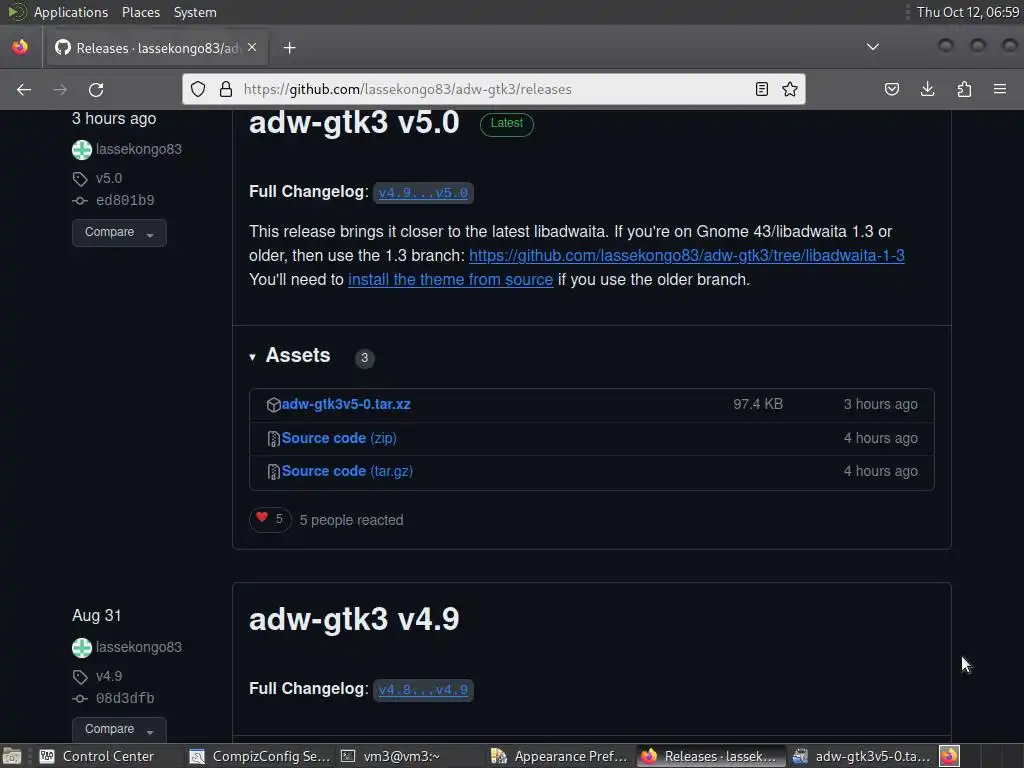Open commit 08d3dfb
The width and height of the screenshot is (1024, 768).
pos(125,698)
